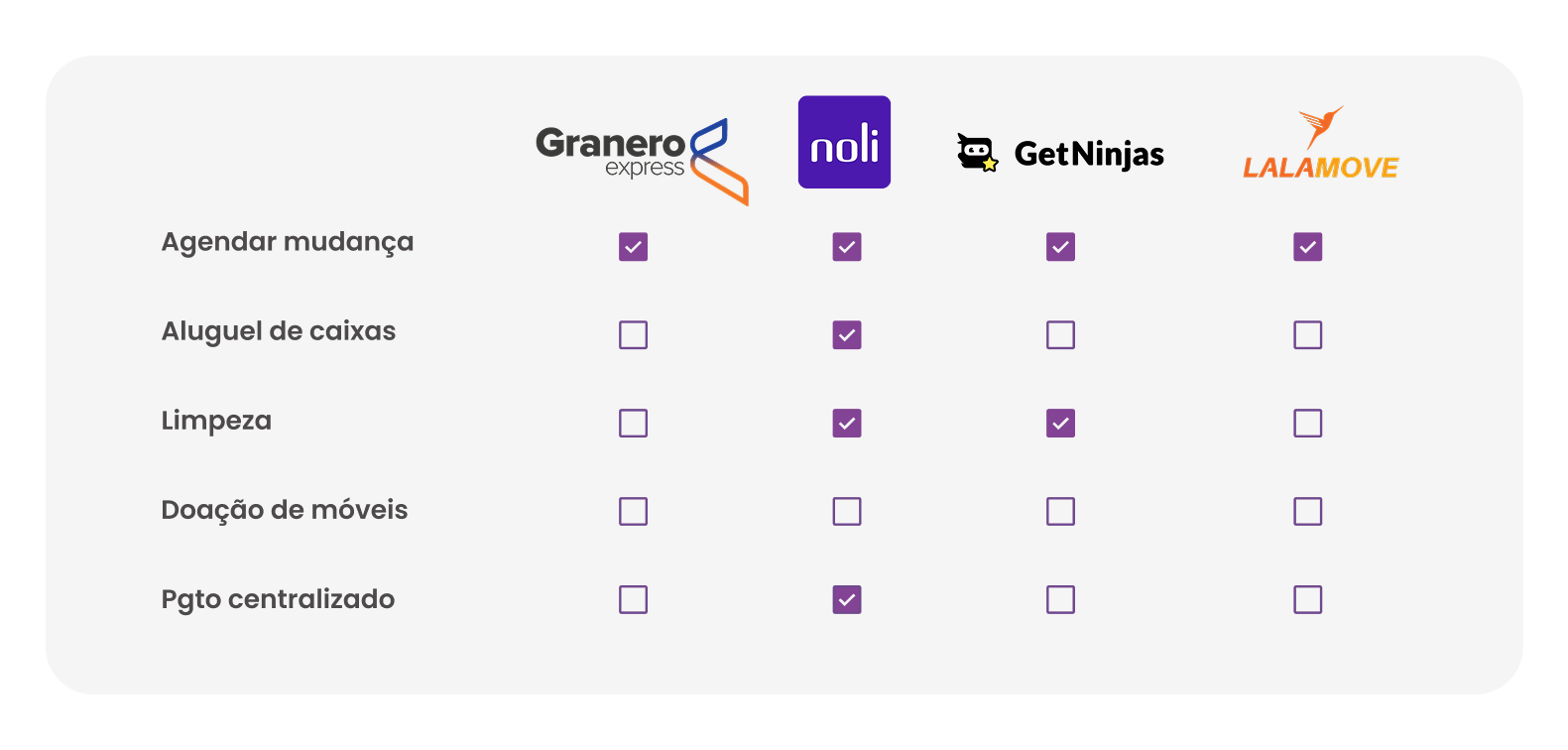The width and height of the screenshot is (1568, 750).
Task: Click the GetNinjas ninja logo
Action: 1060,153
